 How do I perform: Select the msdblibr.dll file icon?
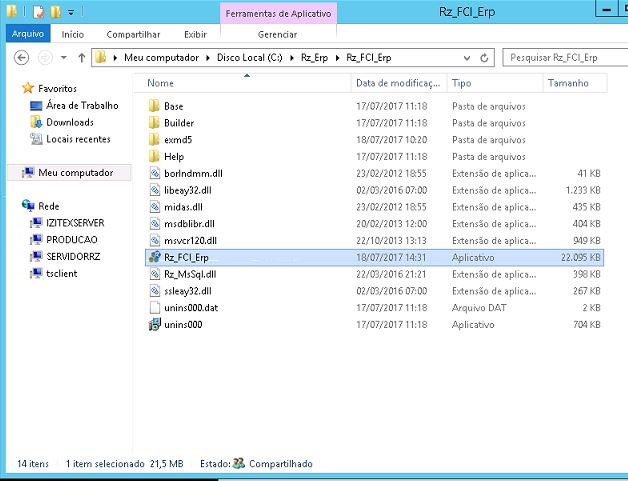click(x=155, y=223)
